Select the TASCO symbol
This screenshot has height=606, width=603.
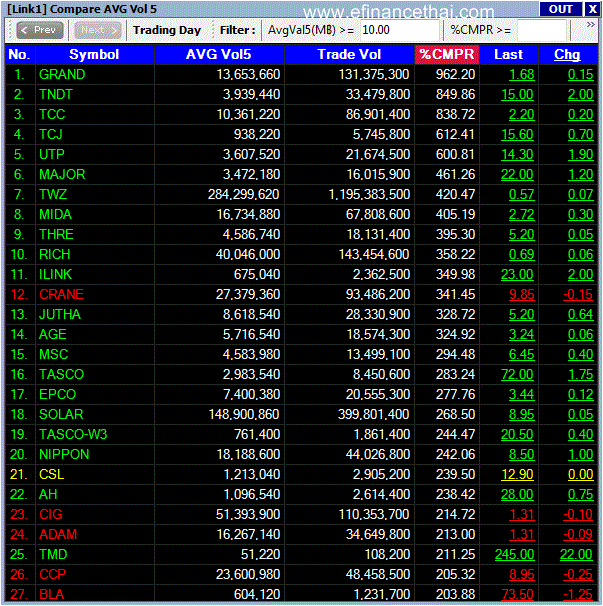click(61, 374)
